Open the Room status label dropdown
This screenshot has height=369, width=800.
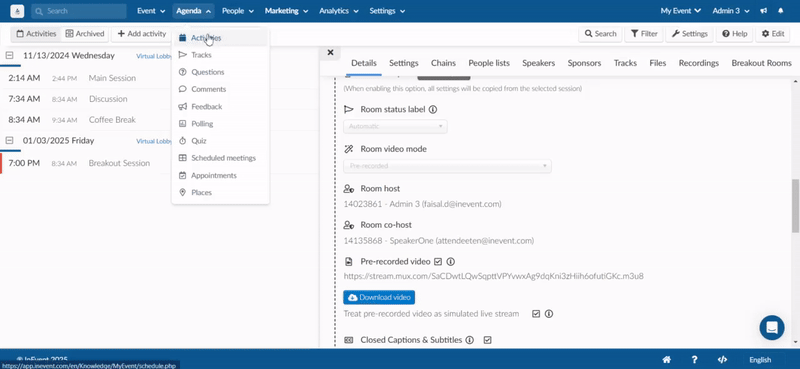(x=395, y=126)
